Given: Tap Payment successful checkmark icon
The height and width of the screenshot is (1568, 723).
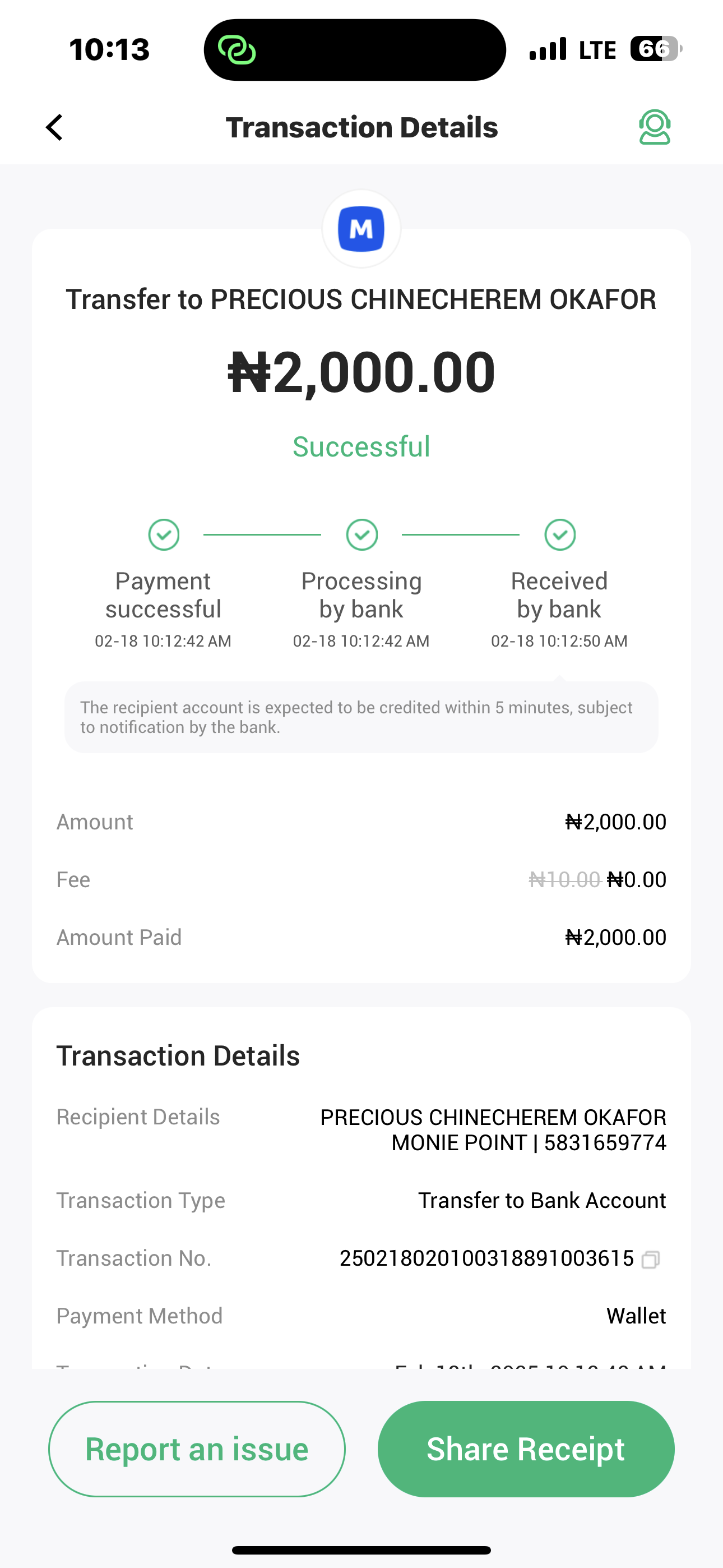Looking at the screenshot, I should pyautogui.click(x=164, y=534).
